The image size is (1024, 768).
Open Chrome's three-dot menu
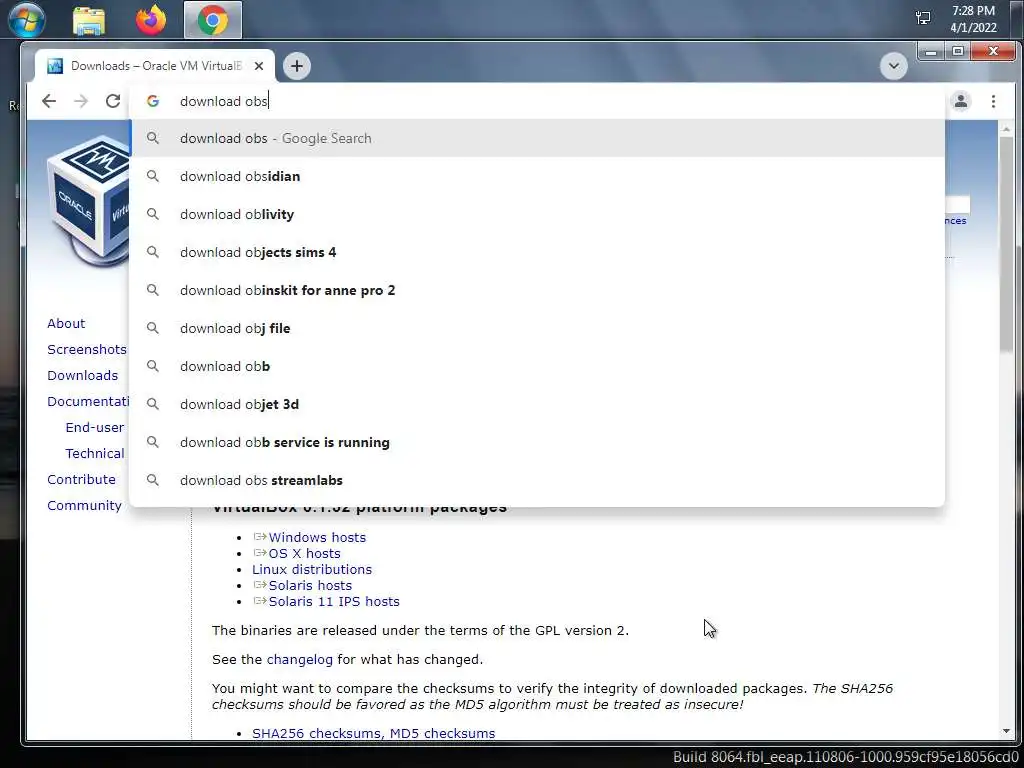click(x=993, y=101)
